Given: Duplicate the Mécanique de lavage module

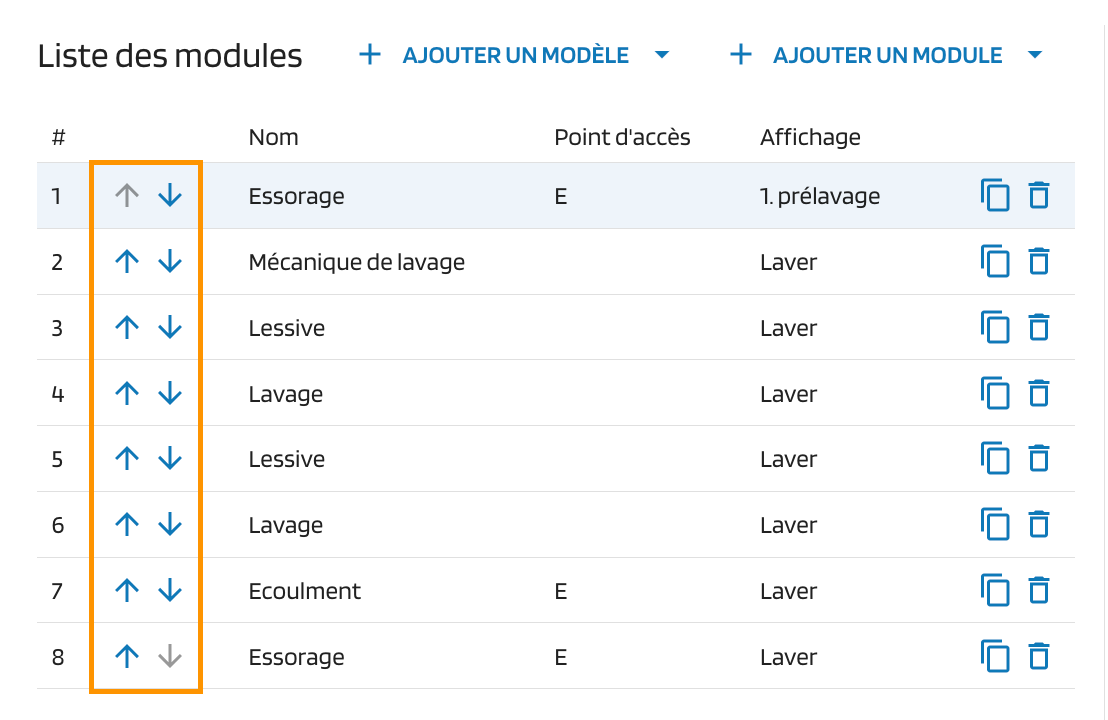Looking at the screenshot, I should click(996, 262).
